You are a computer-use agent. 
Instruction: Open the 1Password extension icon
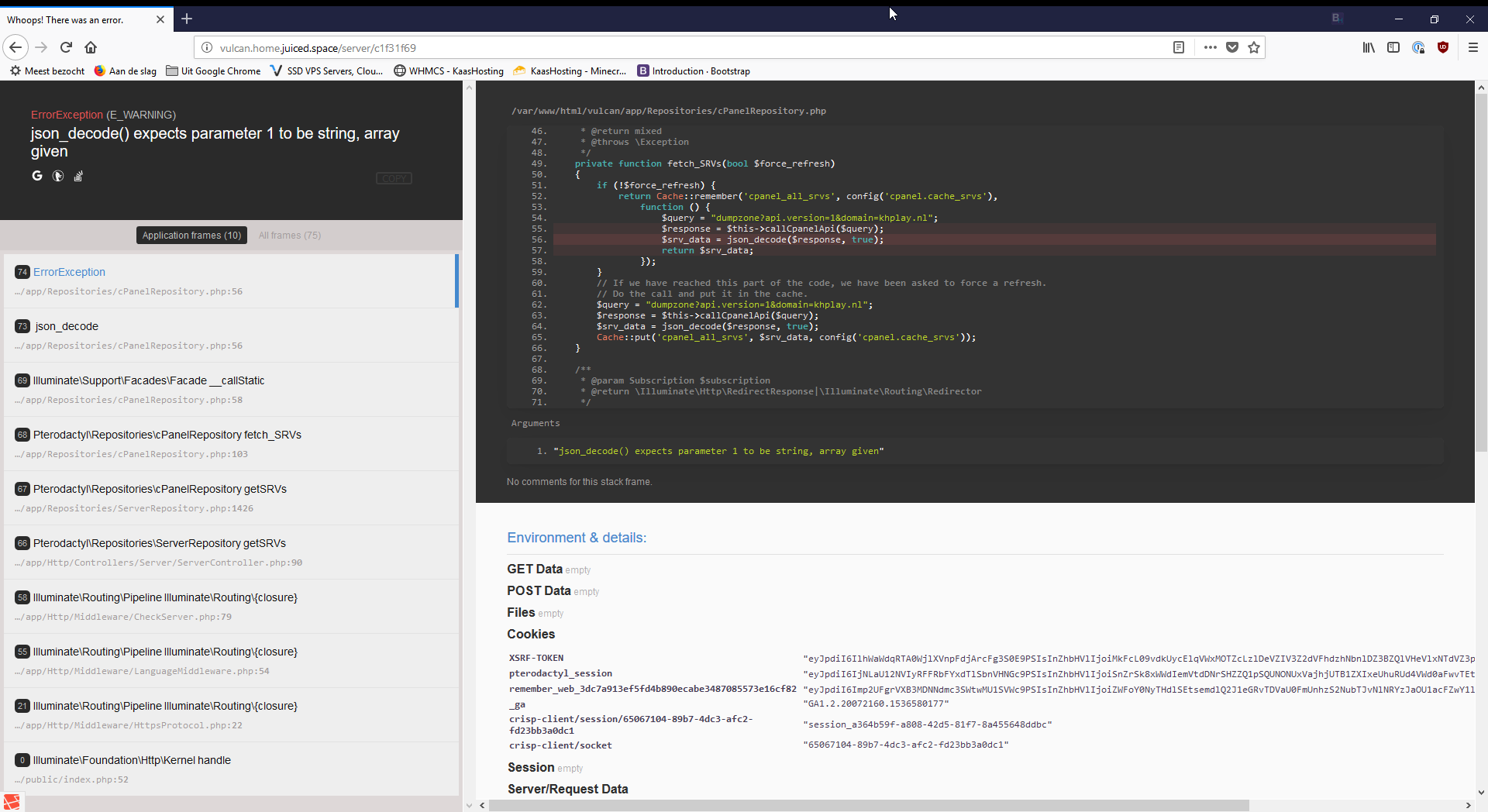coord(1418,47)
